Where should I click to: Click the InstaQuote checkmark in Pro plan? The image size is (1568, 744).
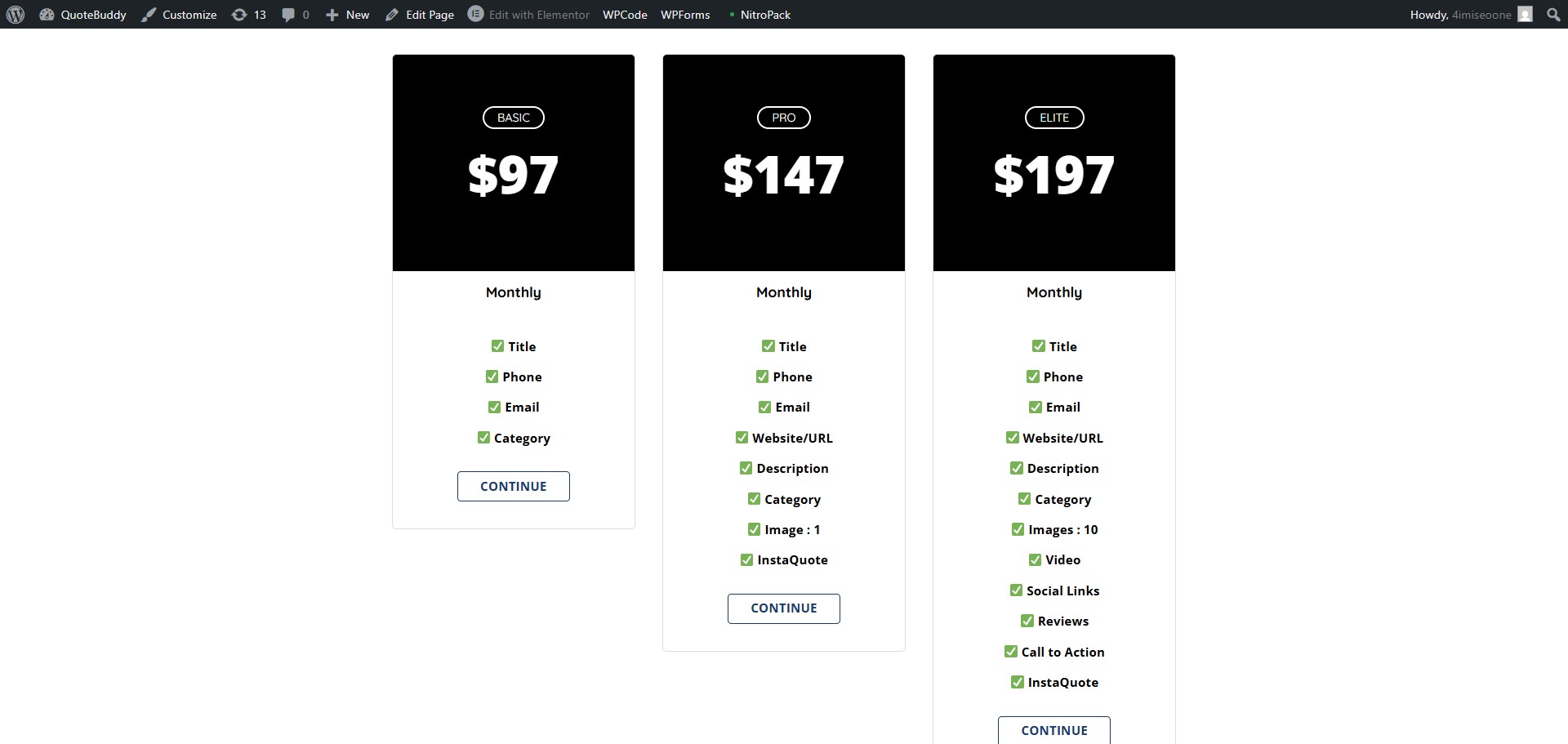coord(746,560)
